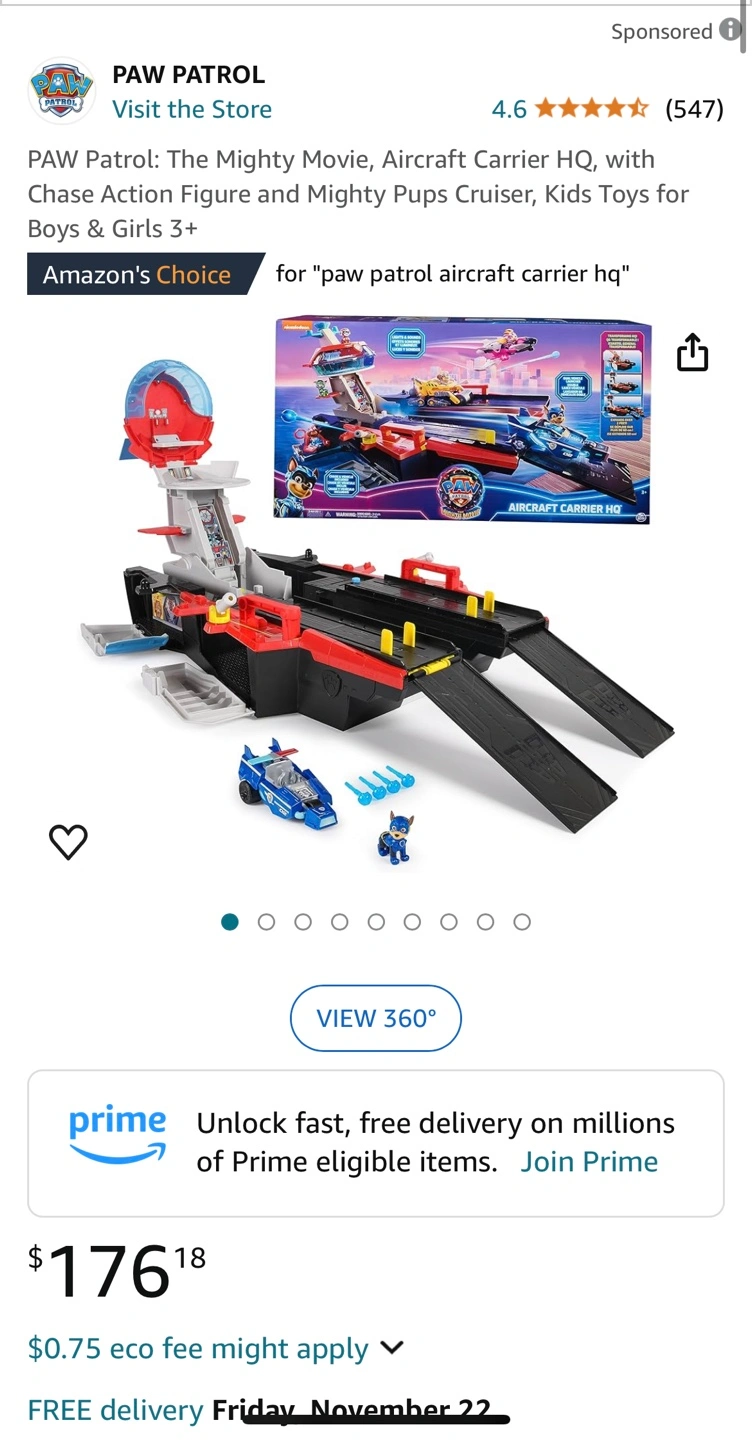Visit the PAW PATROL store link
Image resolution: width=752 pixels, height=1440 pixels.
point(192,109)
